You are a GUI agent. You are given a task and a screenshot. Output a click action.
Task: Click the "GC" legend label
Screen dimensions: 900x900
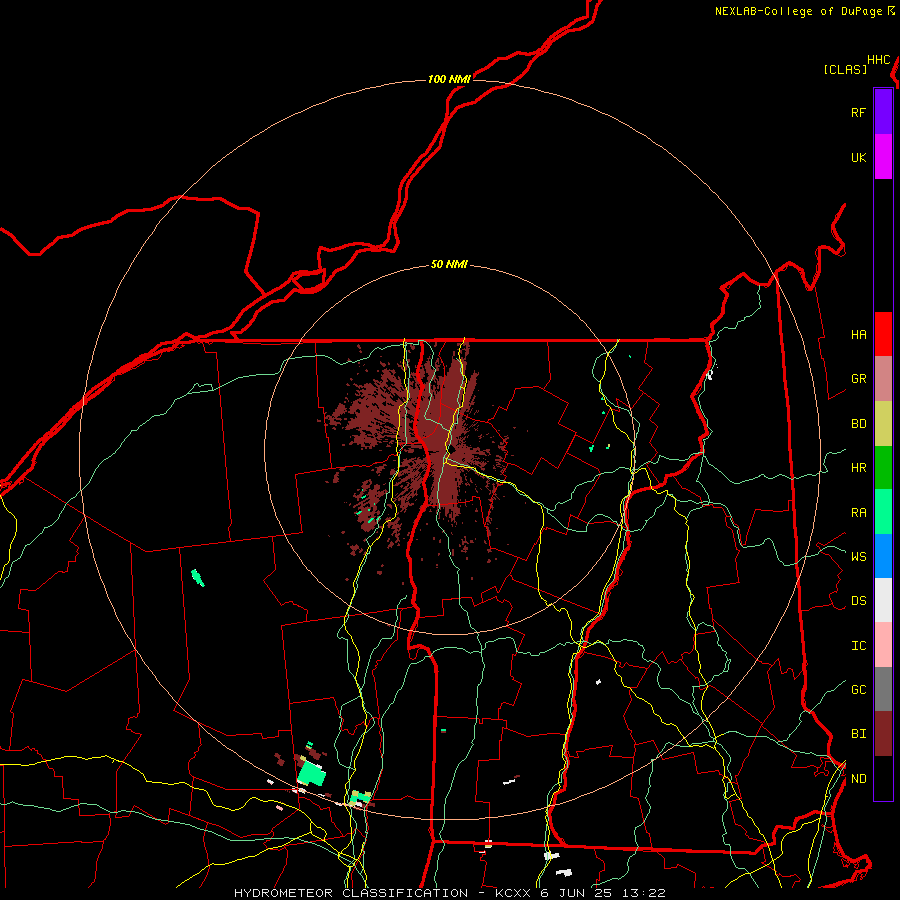(858, 690)
